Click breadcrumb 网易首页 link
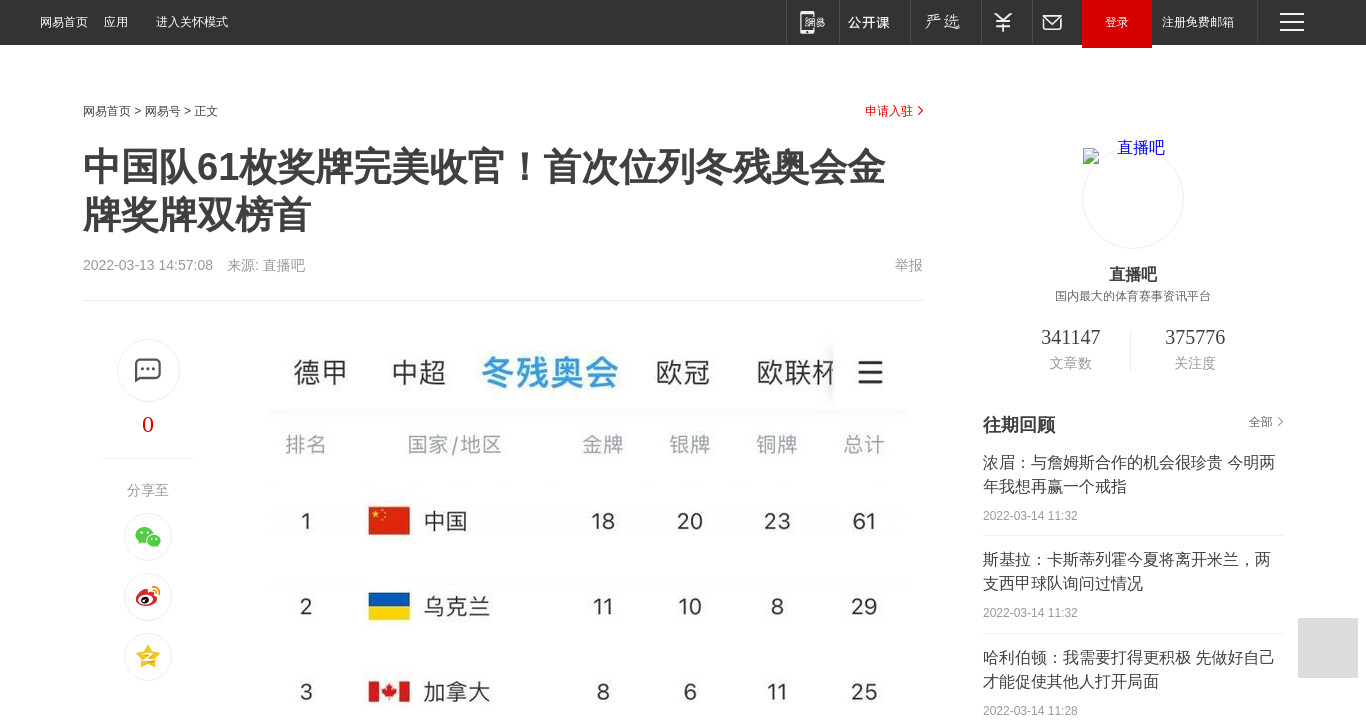Screen dimensions: 1366x728 (x=107, y=111)
